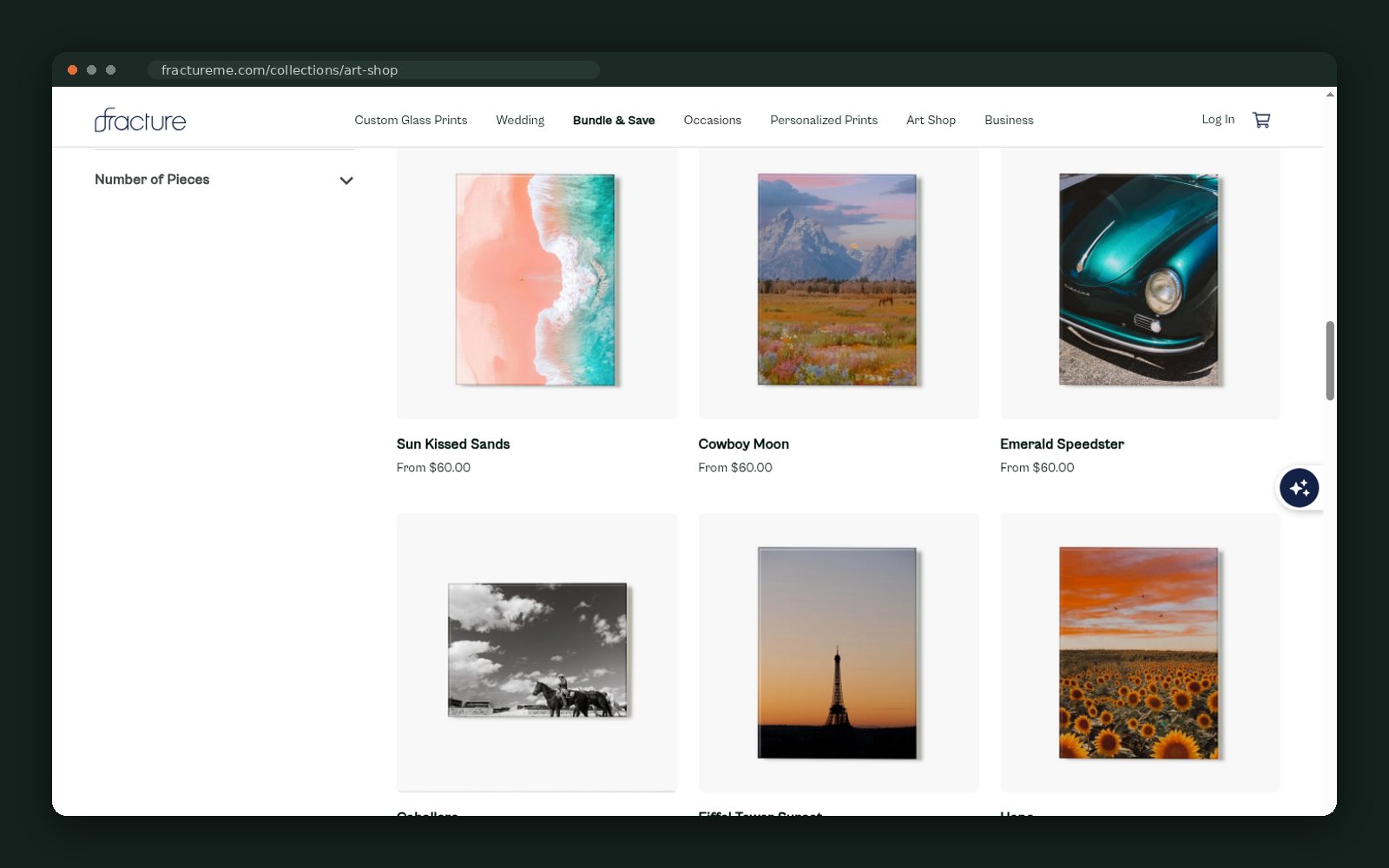Open the Sun Kissed Sands product title

453,444
